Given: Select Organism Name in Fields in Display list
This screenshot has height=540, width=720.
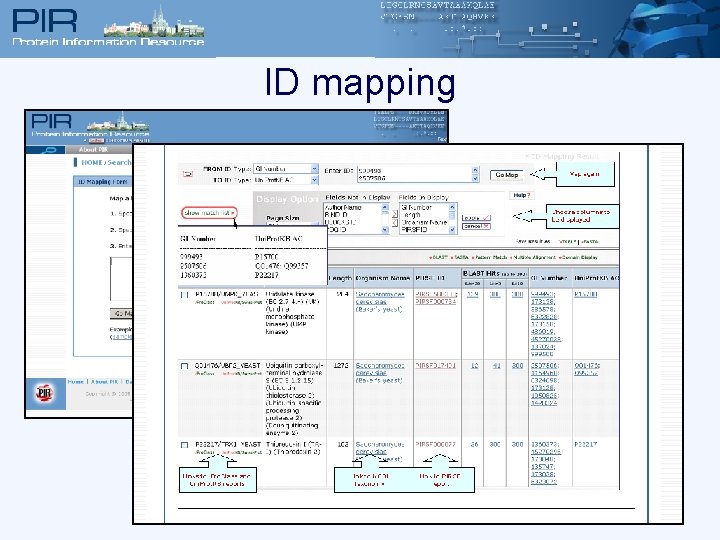Looking at the screenshot, I should click(424, 222).
